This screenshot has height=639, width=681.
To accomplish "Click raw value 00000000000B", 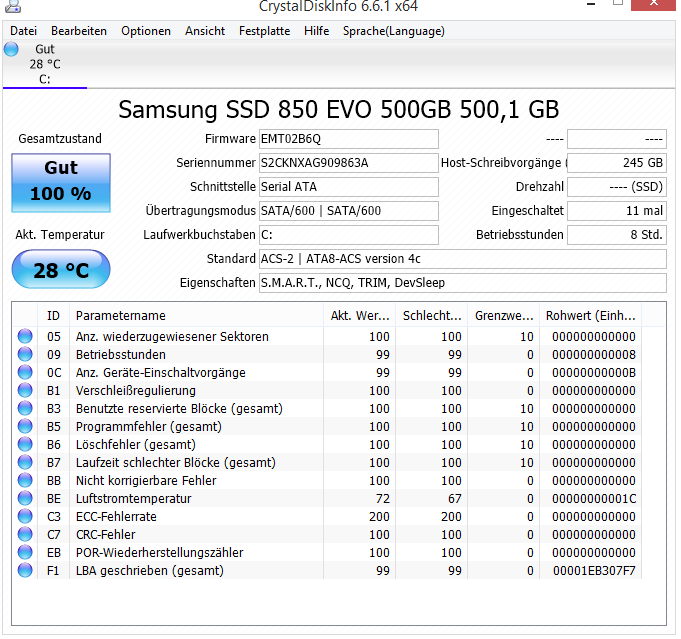I will [x=594, y=373].
